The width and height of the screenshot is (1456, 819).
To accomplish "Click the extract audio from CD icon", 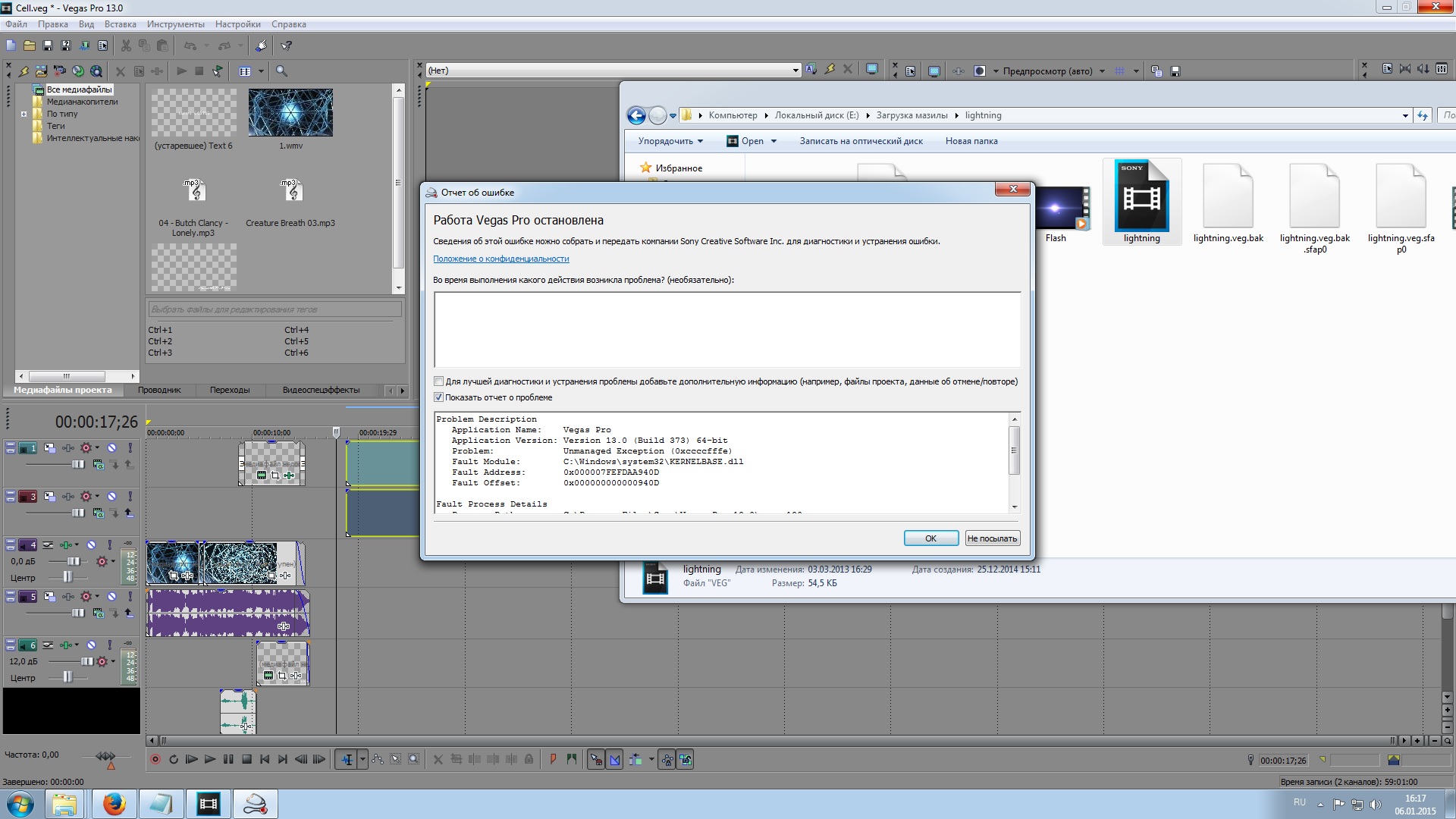I will tap(77, 71).
